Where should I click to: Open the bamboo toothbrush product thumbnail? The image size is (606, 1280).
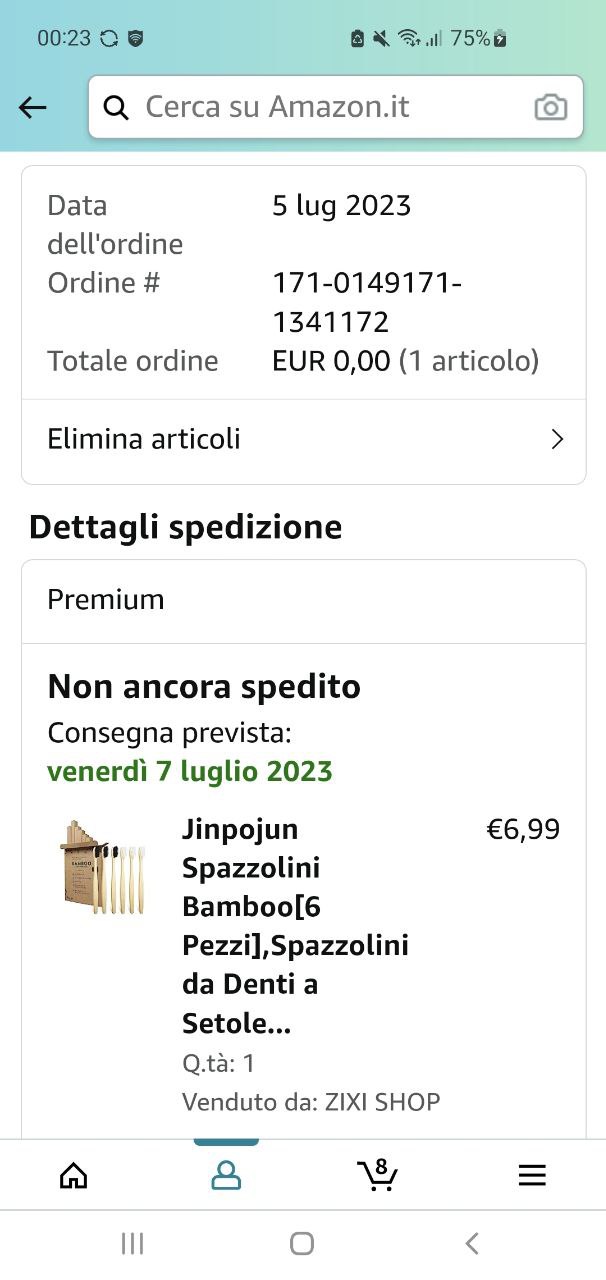click(101, 867)
